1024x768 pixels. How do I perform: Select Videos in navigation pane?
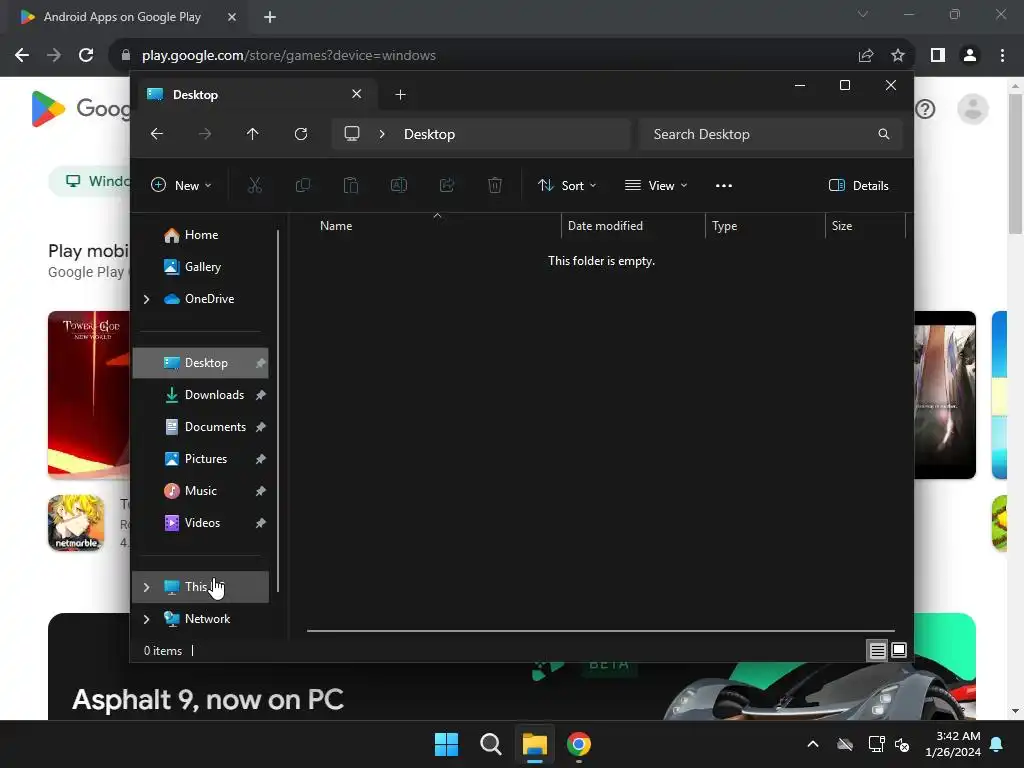(x=201, y=523)
